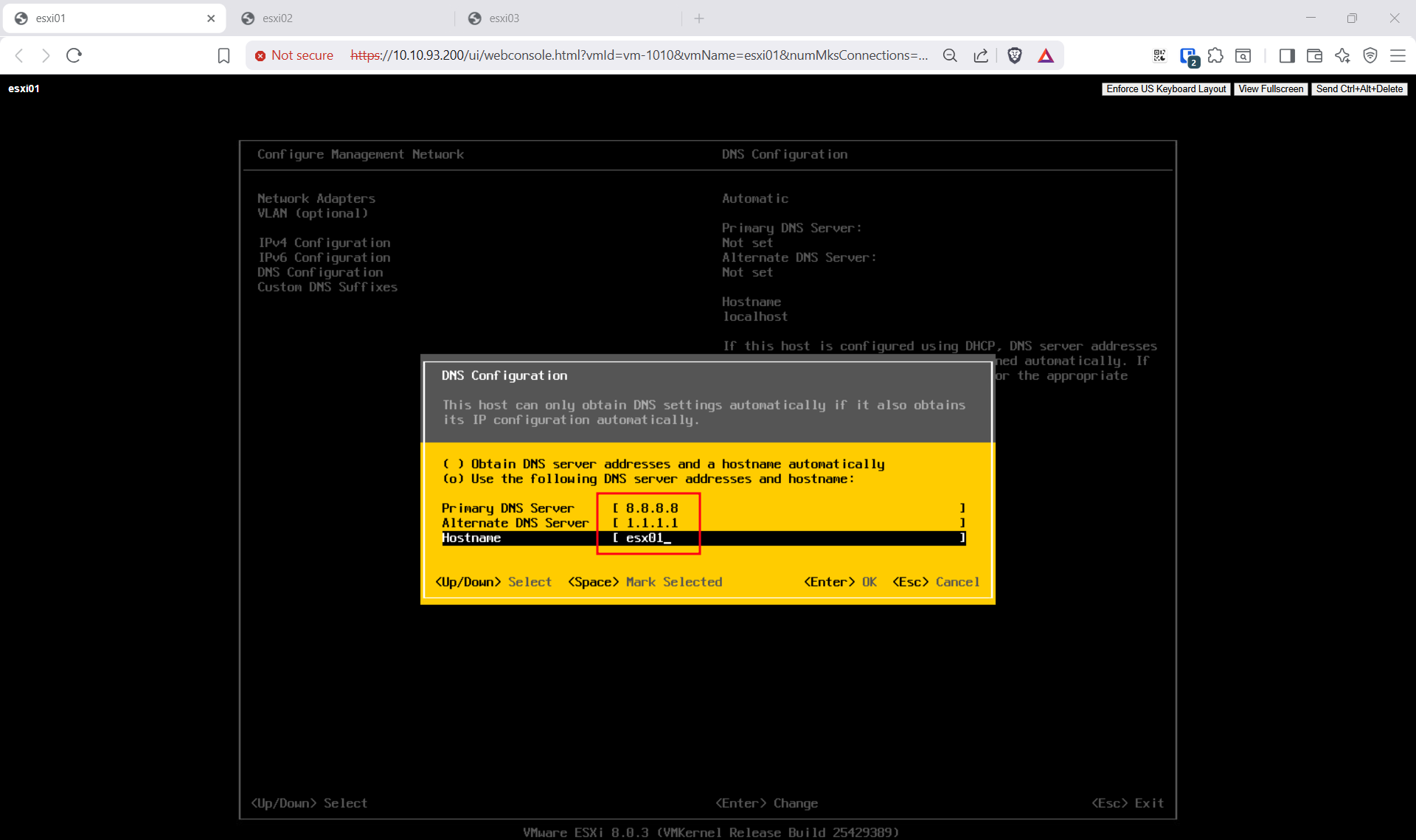This screenshot has width=1416, height=840.
Task: Open Leo AI sparkle icon
Action: click(1342, 55)
